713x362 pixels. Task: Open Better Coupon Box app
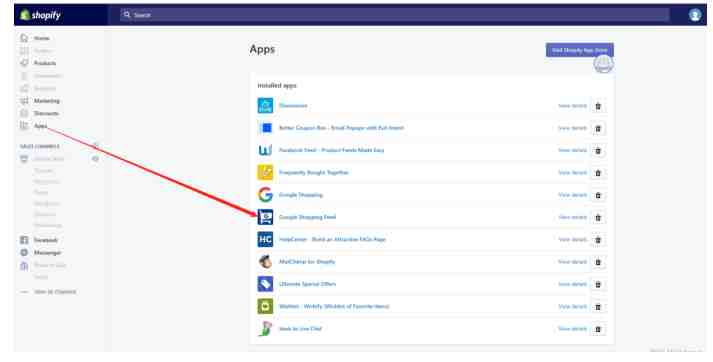(341, 128)
